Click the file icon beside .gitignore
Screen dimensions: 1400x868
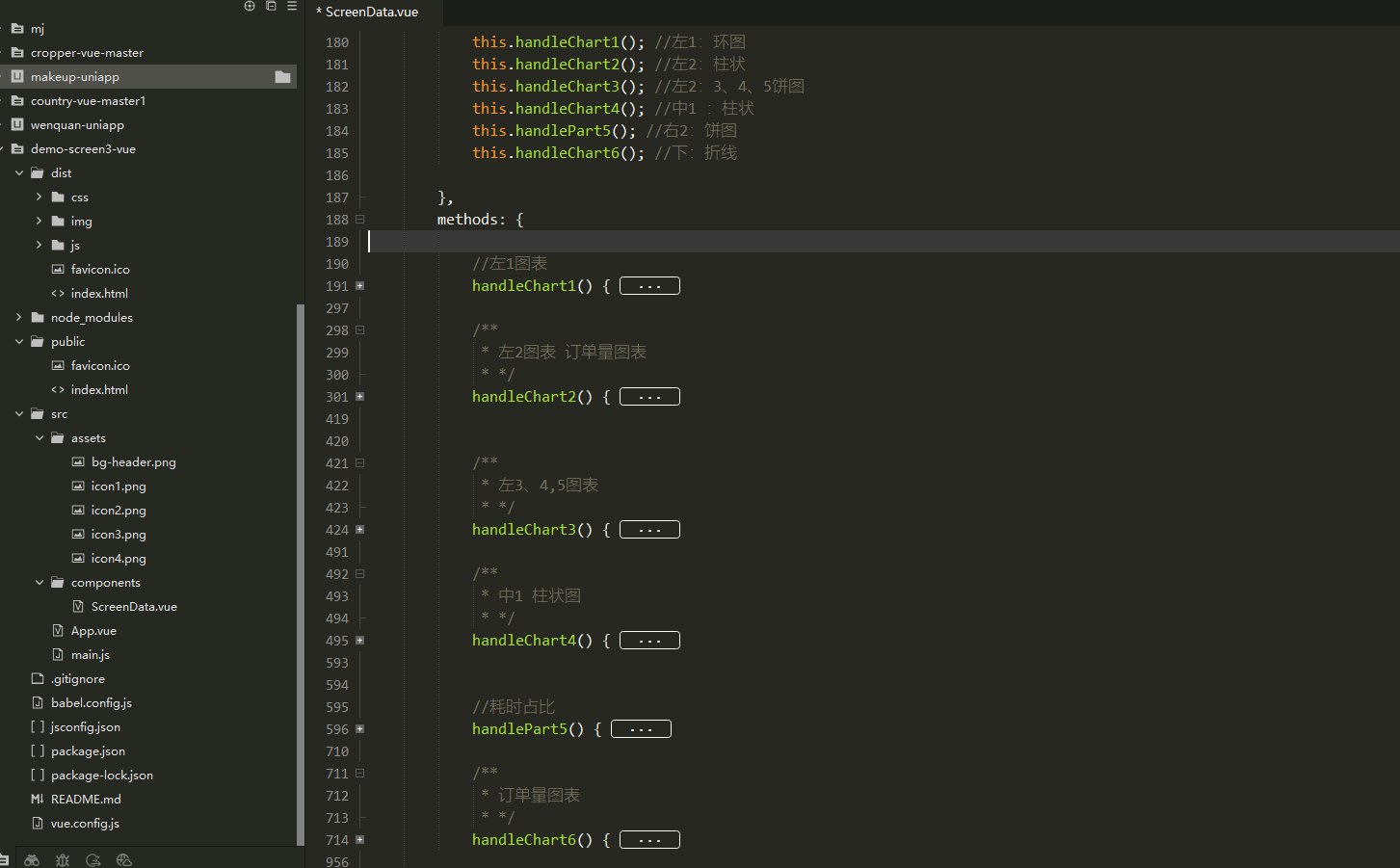(38, 679)
